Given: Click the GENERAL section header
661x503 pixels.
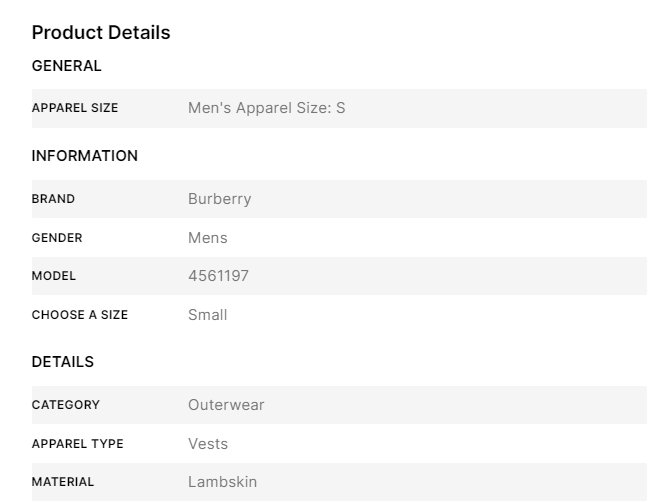Looking at the screenshot, I should pos(67,66).
